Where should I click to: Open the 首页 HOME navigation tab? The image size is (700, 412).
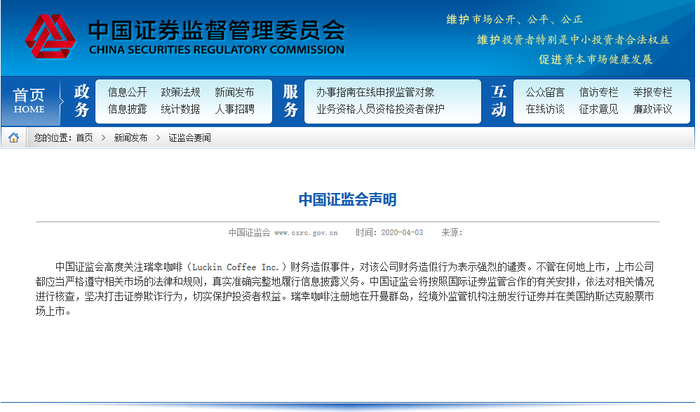[29, 101]
